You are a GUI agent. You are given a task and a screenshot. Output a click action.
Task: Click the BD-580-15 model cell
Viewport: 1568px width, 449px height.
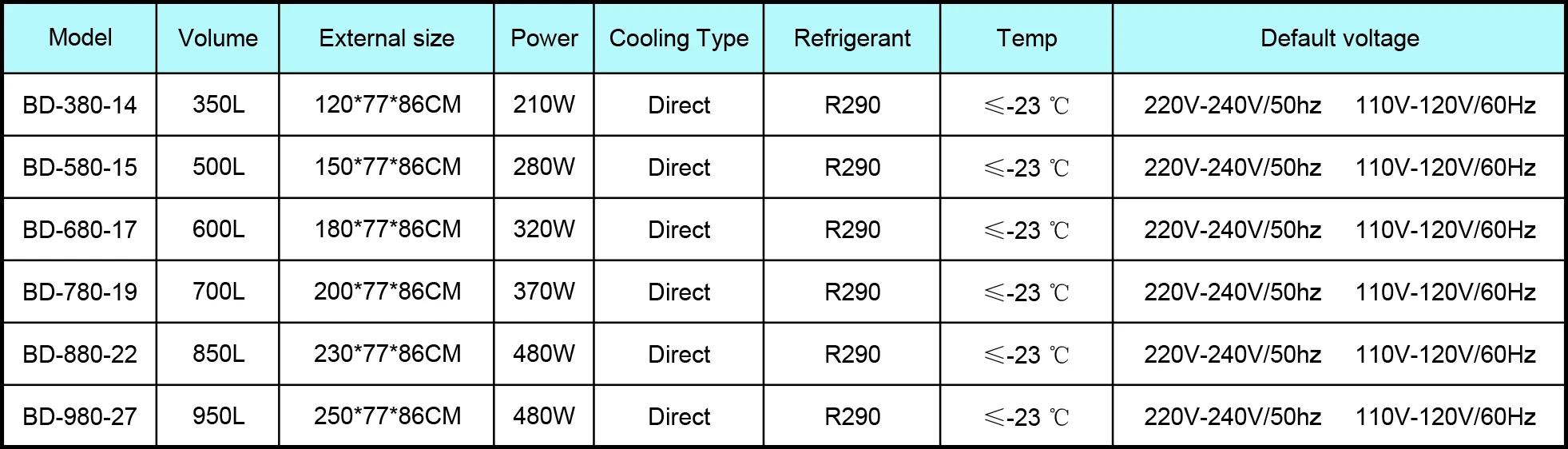point(80,167)
